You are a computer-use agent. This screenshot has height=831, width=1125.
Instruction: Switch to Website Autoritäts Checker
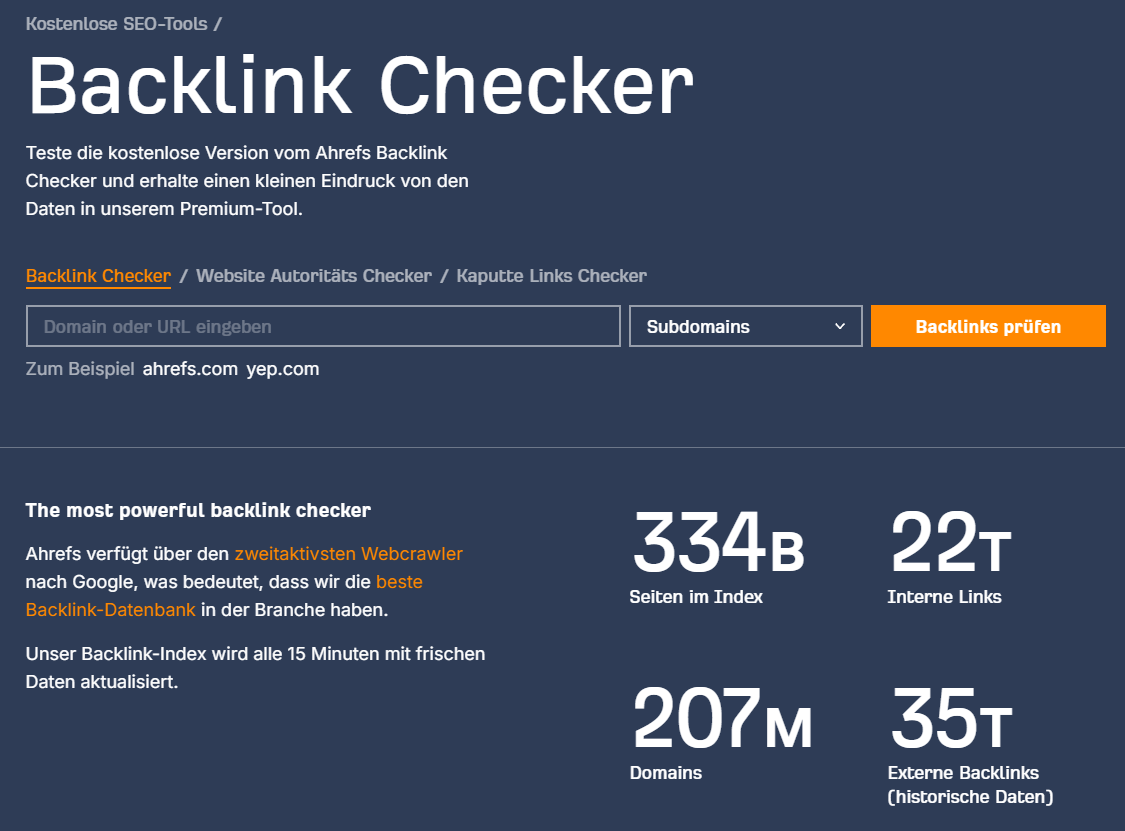[x=312, y=275]
